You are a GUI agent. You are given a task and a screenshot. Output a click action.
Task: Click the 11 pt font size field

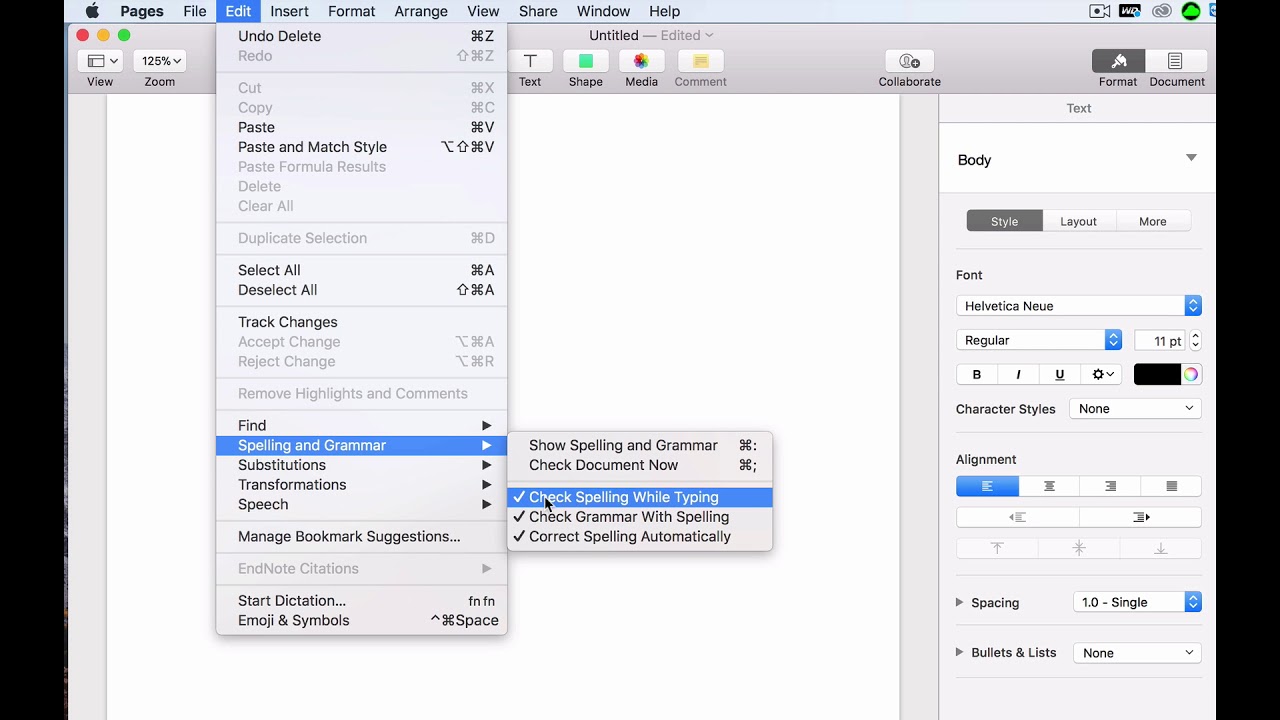coord(1160,340)
